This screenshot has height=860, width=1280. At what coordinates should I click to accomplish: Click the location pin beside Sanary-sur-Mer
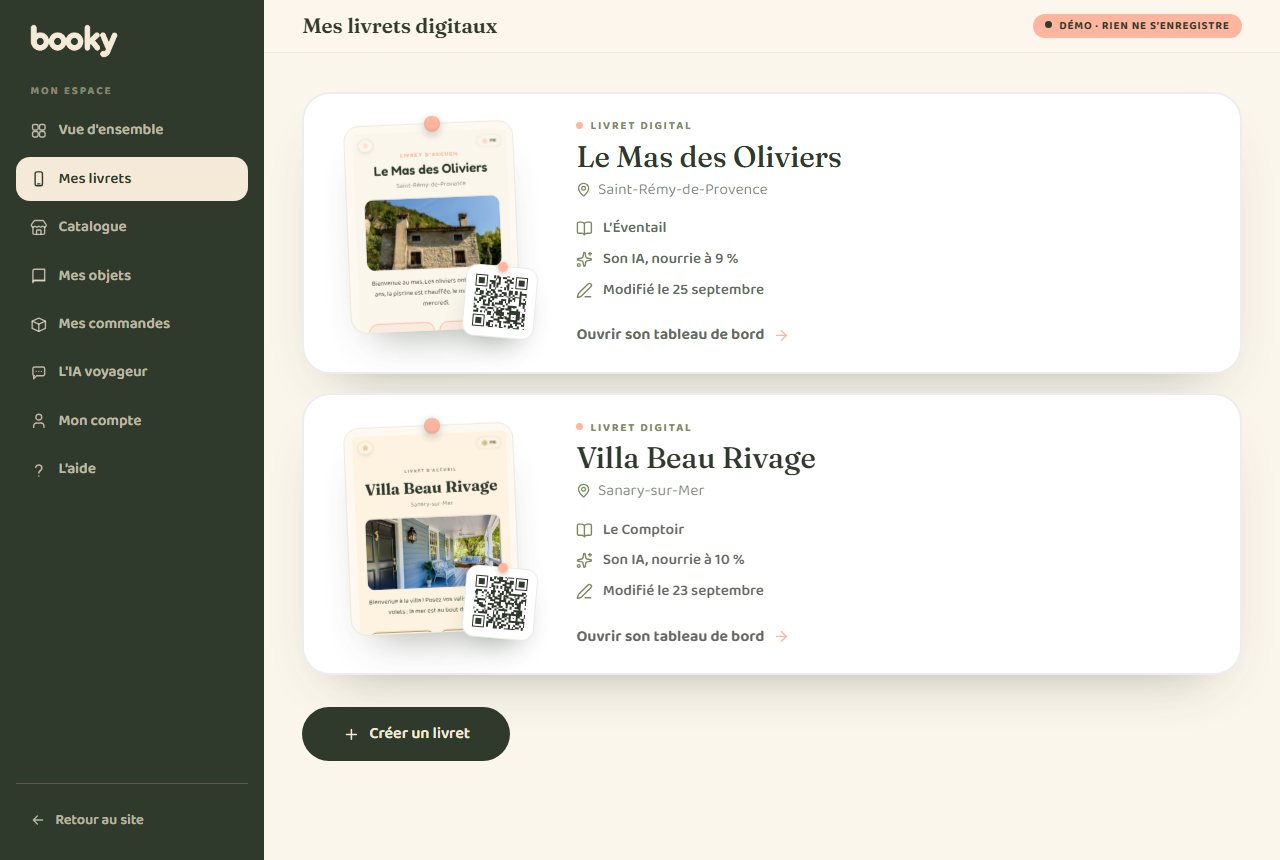[584, 491]
